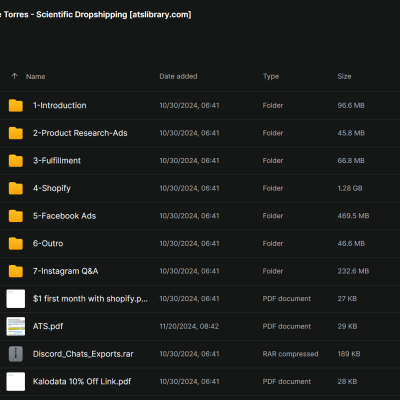Sort by the Size column header
Viewport: 400px width, 400px height.
click(344, 76)
